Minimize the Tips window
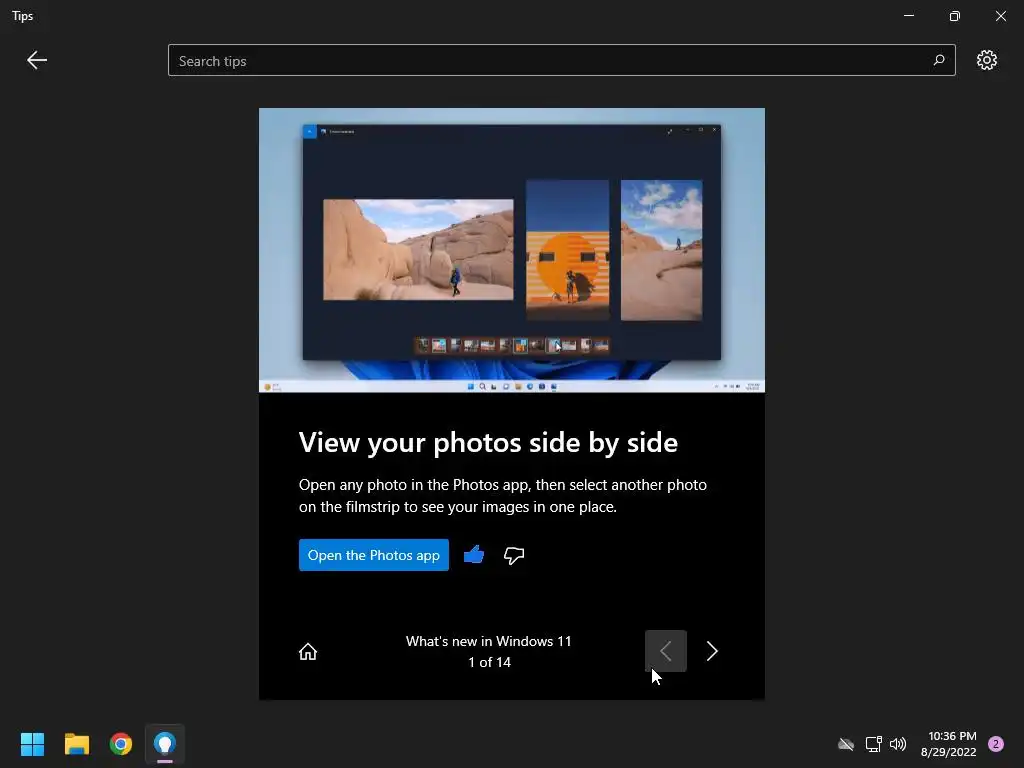1024x768 pixels. tap(908, 16)
